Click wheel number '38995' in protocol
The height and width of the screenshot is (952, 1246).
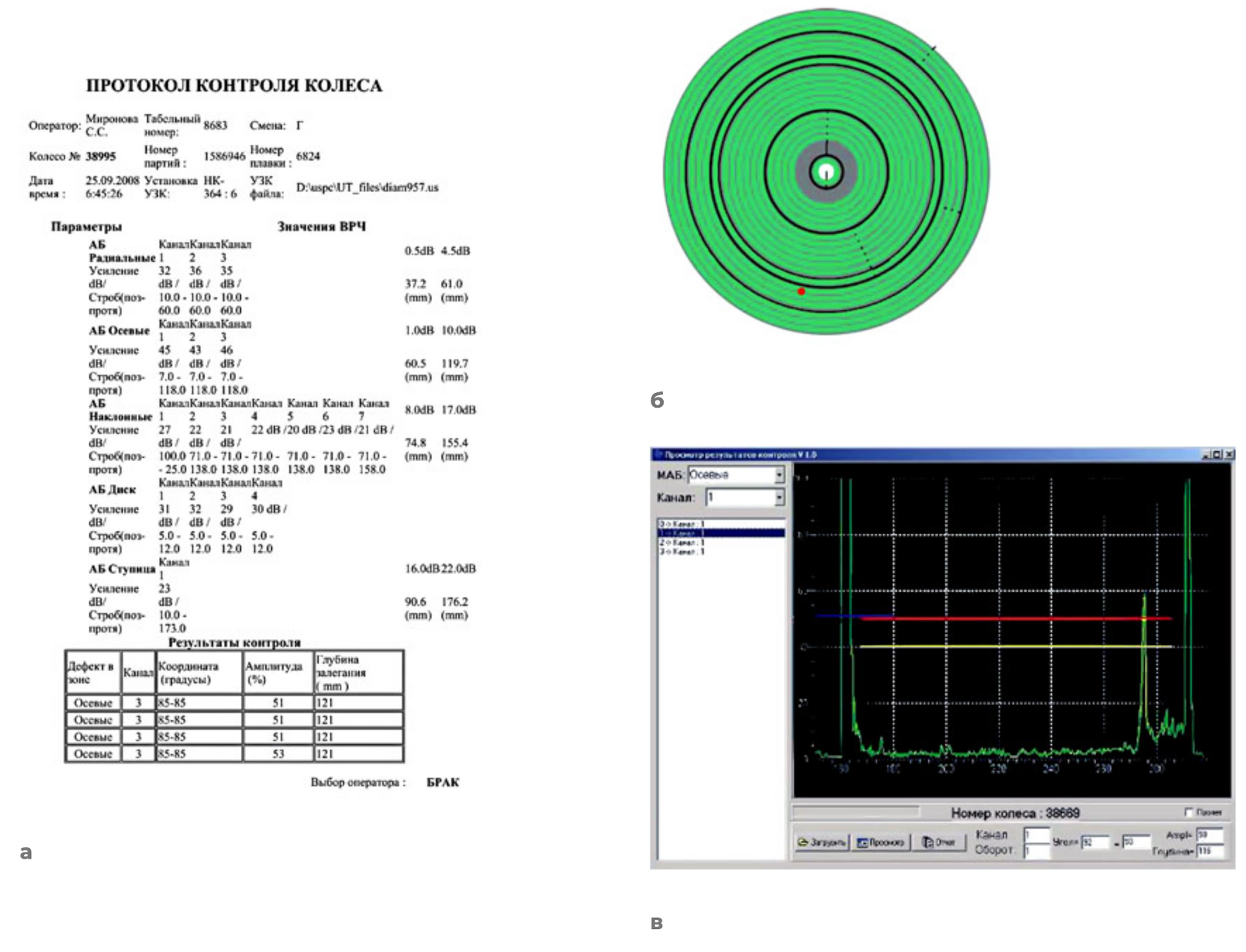coord(101,156)
